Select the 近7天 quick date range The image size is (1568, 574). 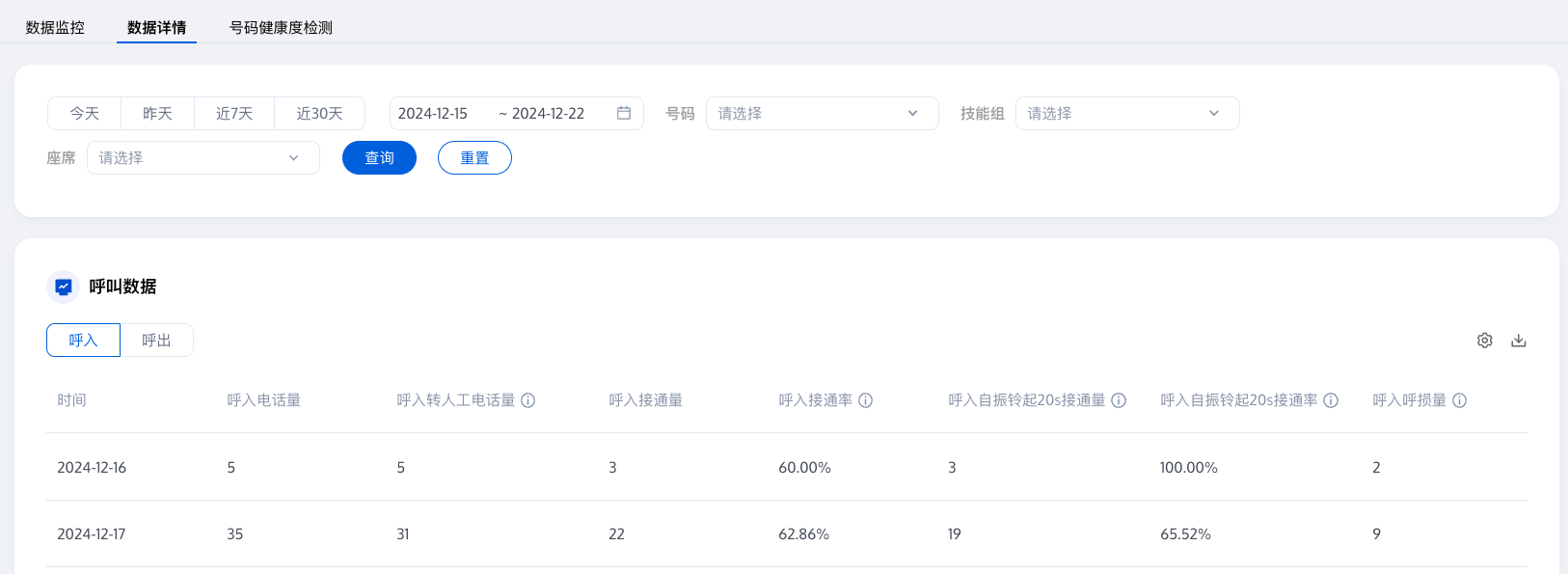(234, 114)
